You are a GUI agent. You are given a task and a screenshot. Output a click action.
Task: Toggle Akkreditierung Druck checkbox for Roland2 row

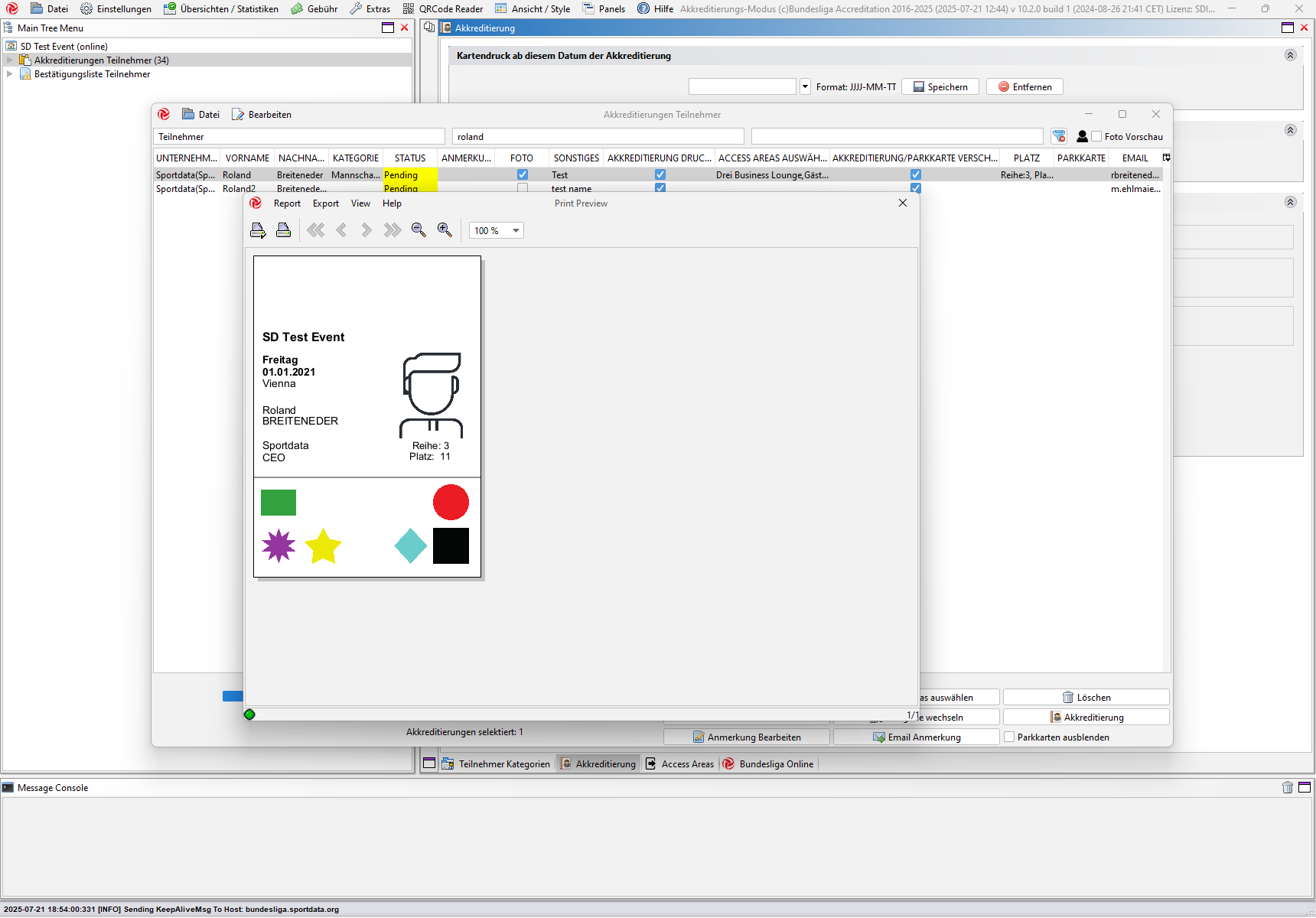point(660,188)
